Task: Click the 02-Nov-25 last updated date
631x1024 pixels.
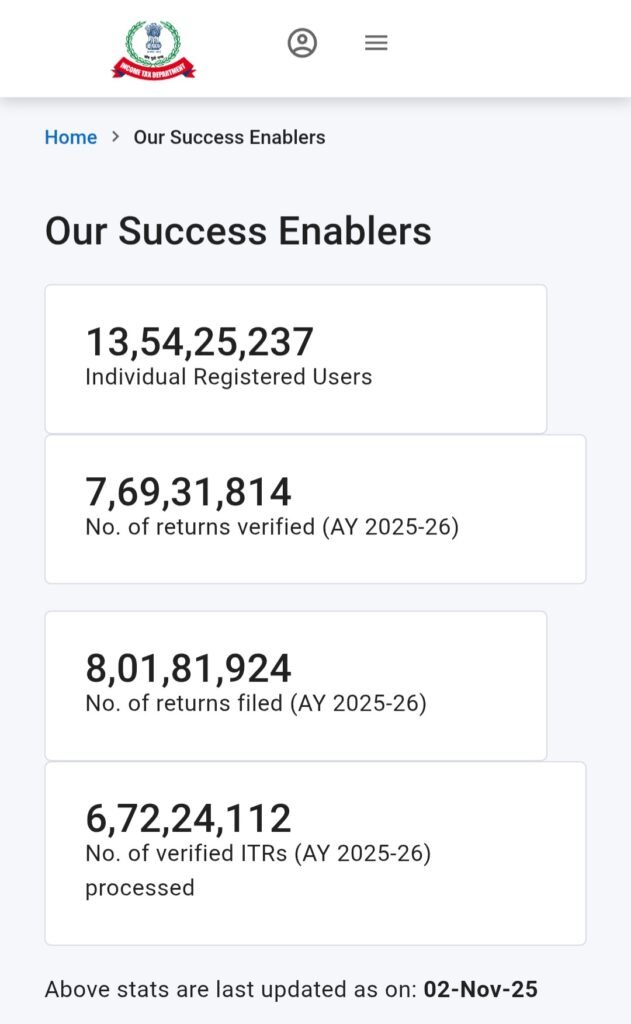Action: (x=481, y=990)
